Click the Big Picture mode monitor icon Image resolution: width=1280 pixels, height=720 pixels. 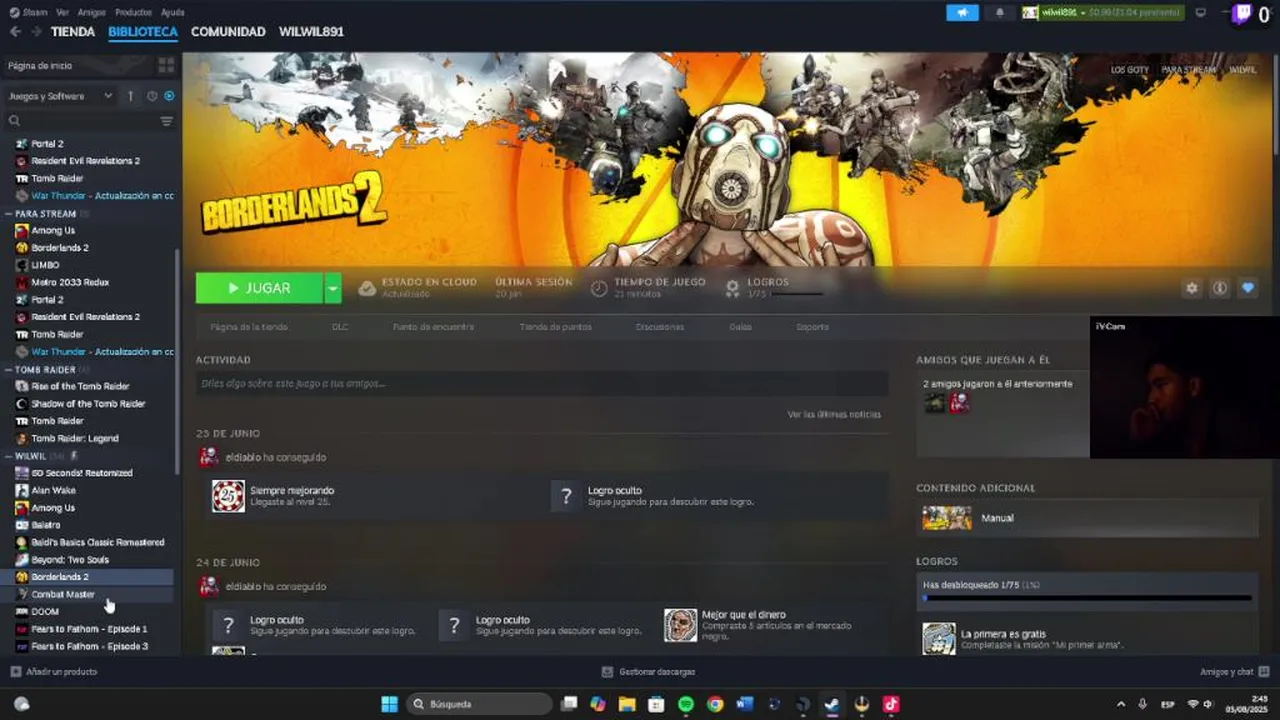[x=1201, y=13]
